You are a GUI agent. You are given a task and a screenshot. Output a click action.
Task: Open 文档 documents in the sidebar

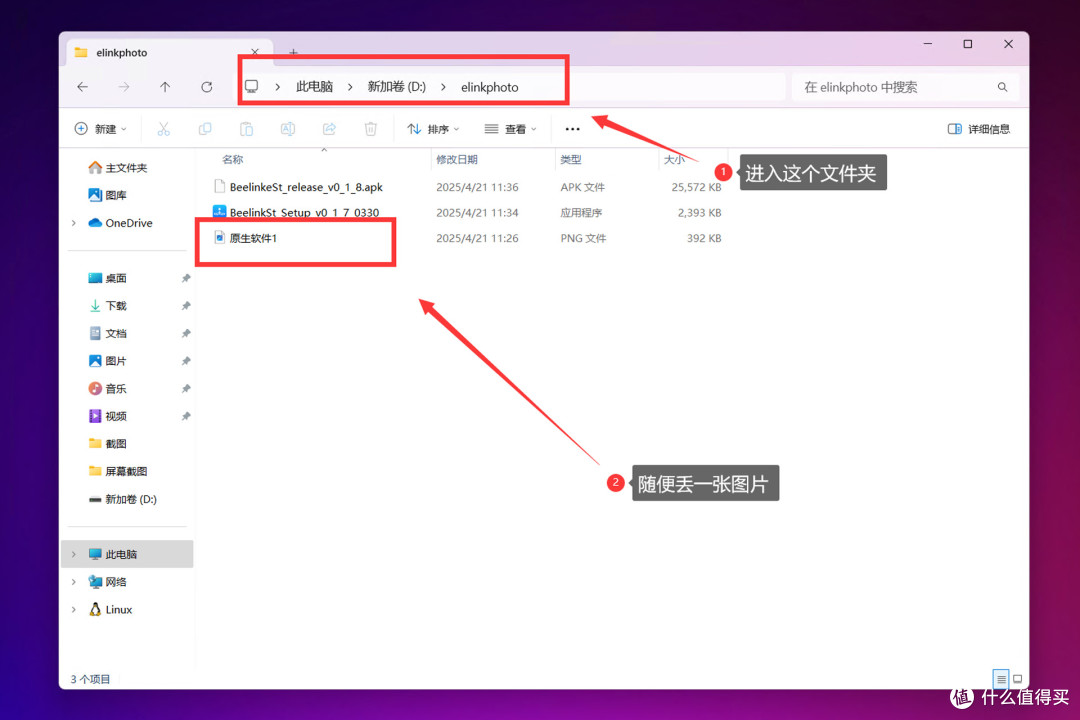pos(116,333)
